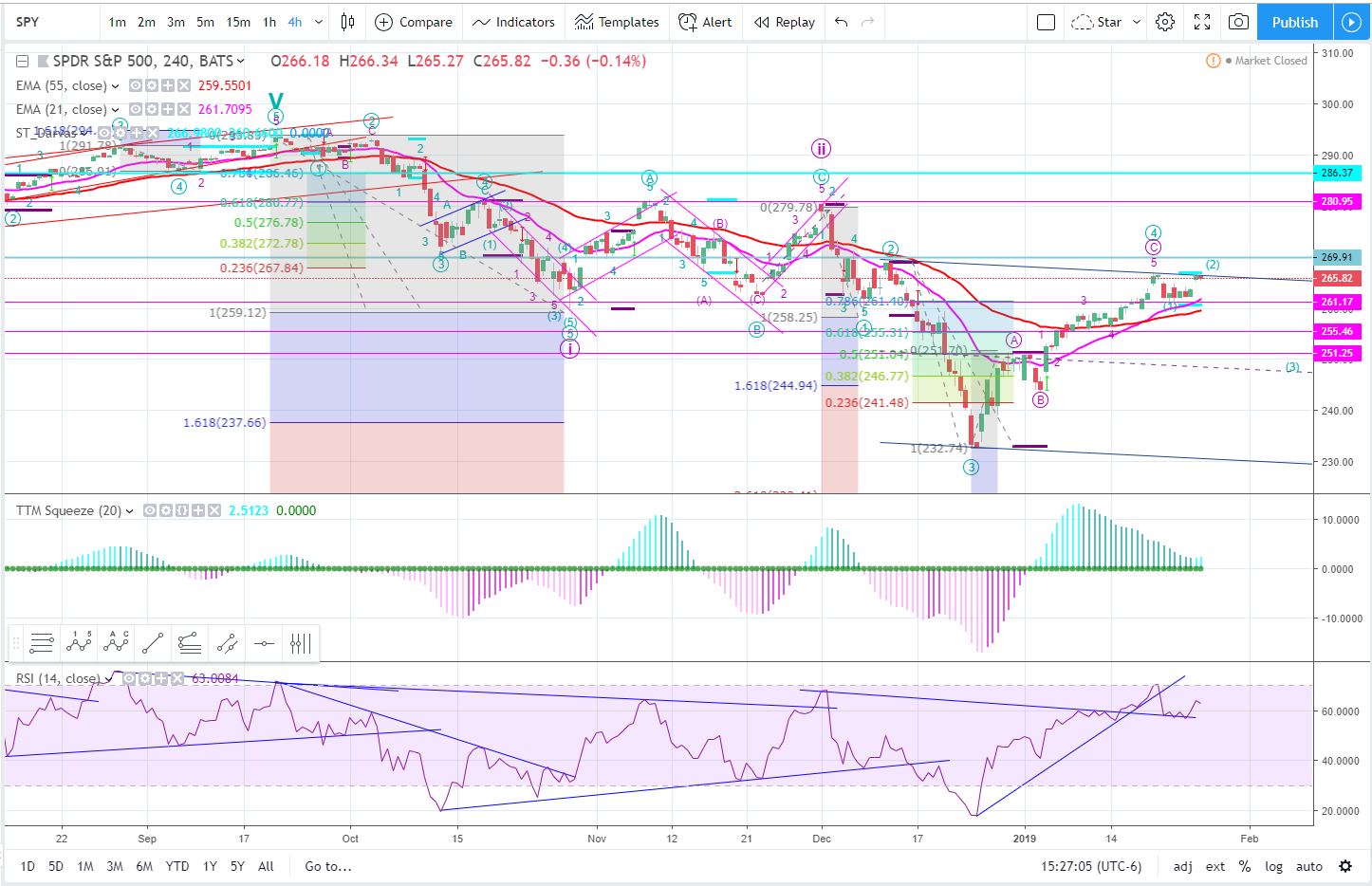1372x886 pixels.
Task: Hide the ST_Darvas indicator
Action: click(104, 133)
